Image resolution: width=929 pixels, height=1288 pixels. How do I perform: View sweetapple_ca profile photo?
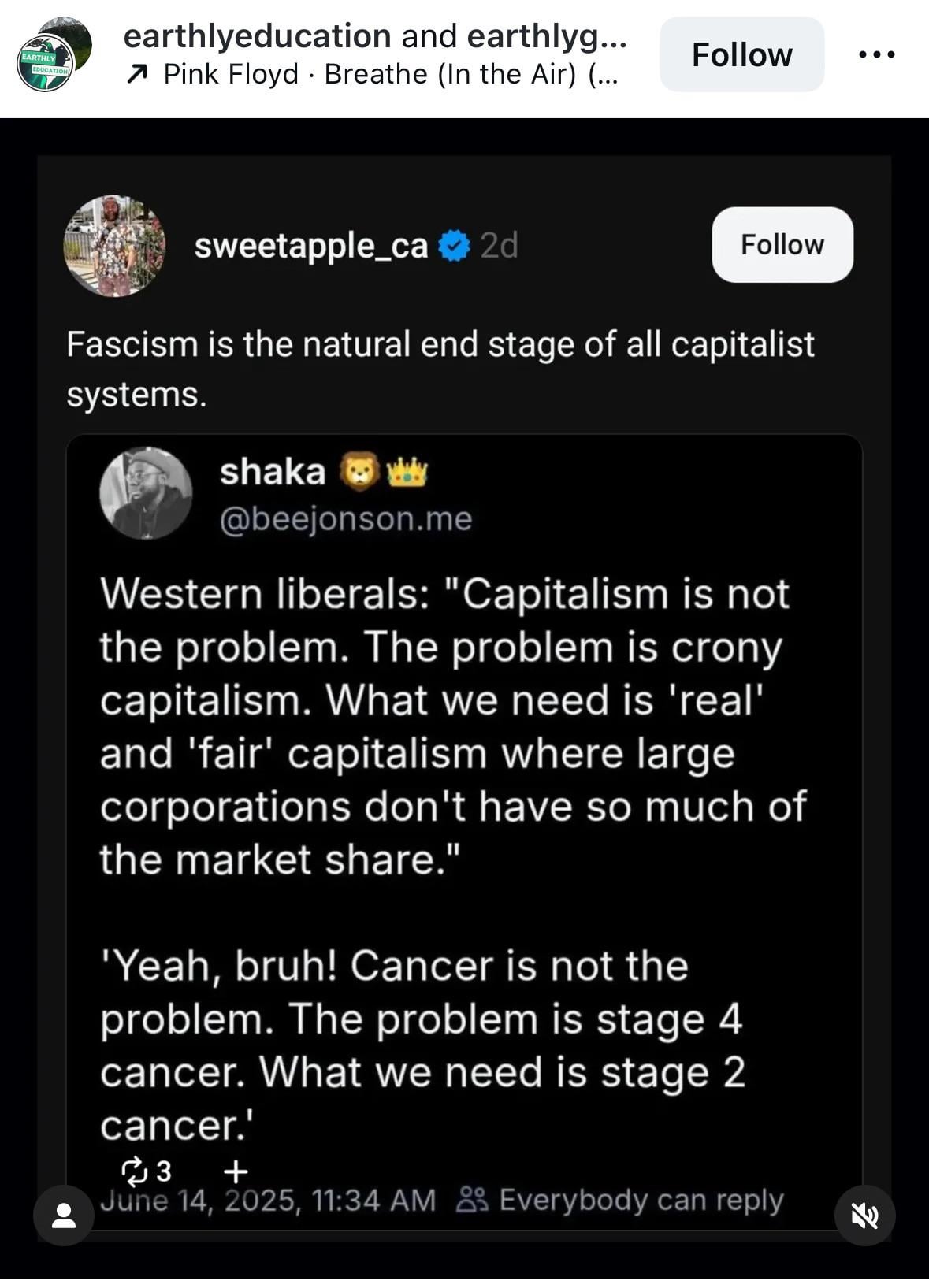115,246
